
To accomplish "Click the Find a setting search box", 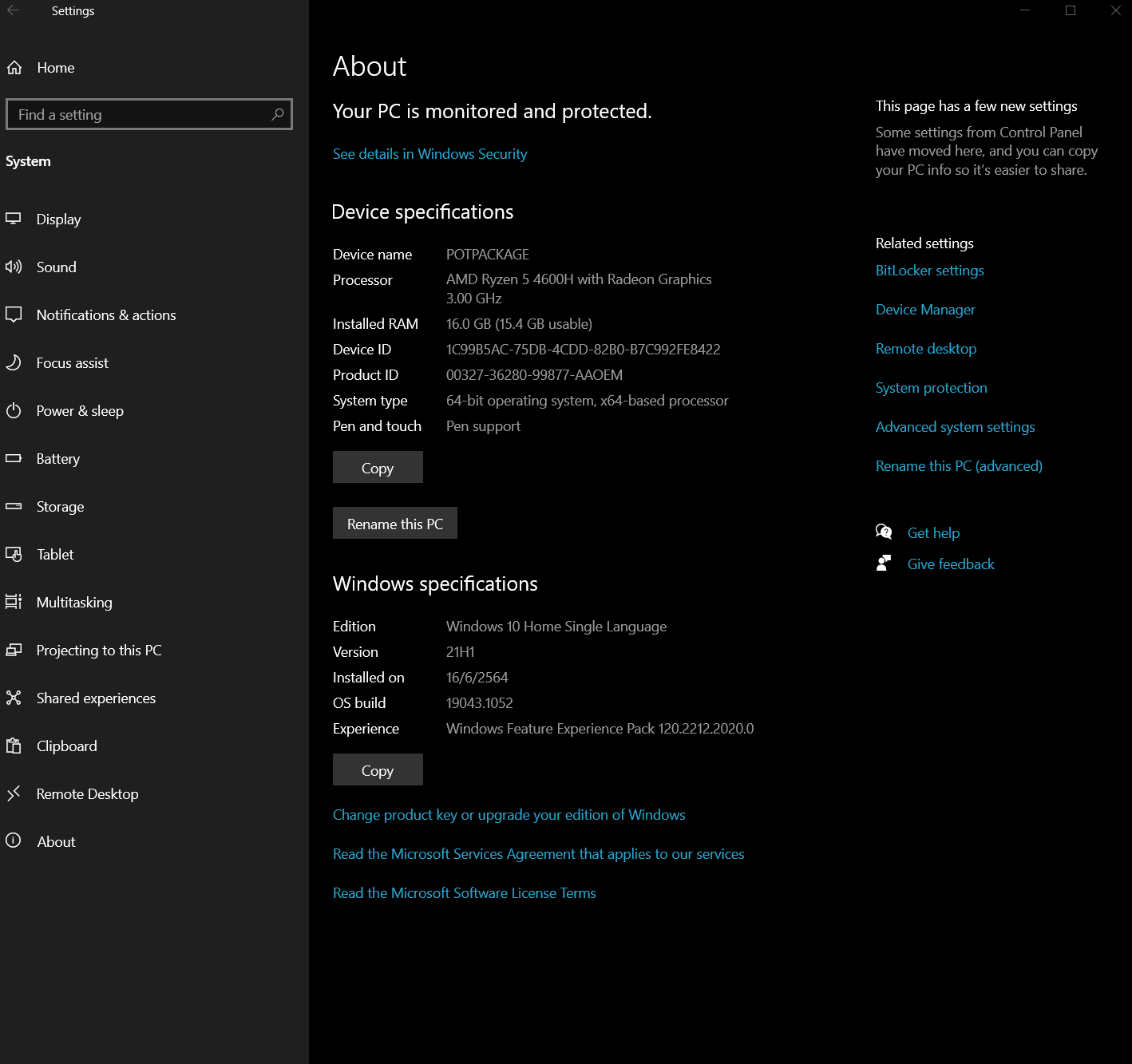I will tap(149, 114).
